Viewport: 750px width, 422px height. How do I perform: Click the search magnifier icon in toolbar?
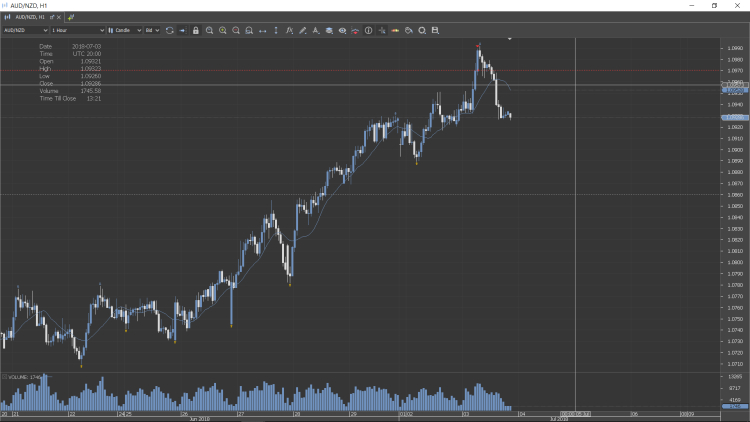coord(422,30)
